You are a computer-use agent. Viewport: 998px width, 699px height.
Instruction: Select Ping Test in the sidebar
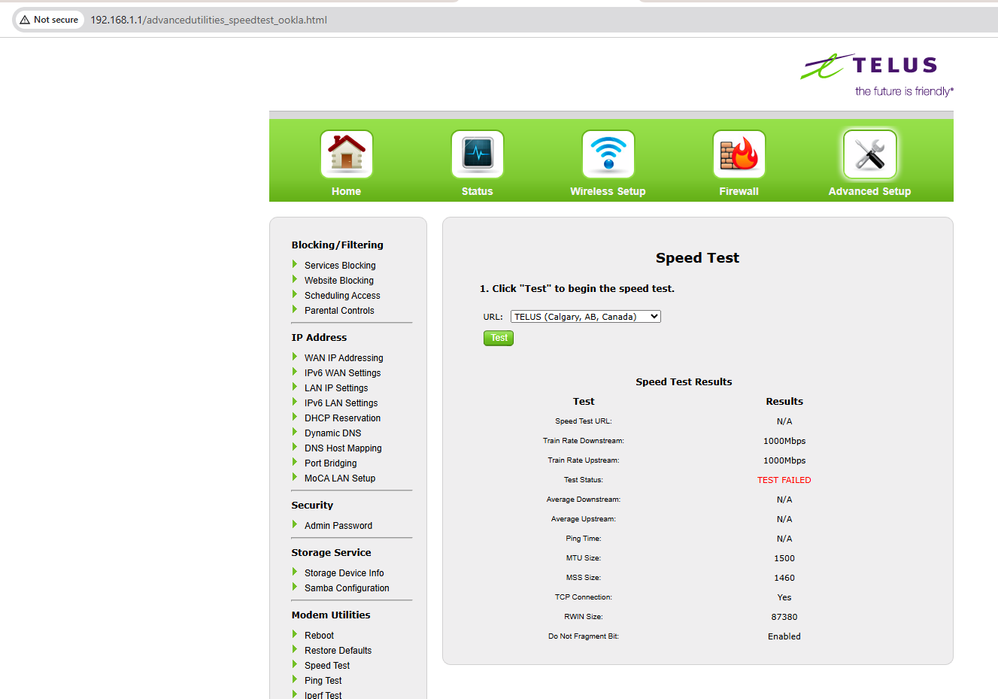(x=323, y=680)
